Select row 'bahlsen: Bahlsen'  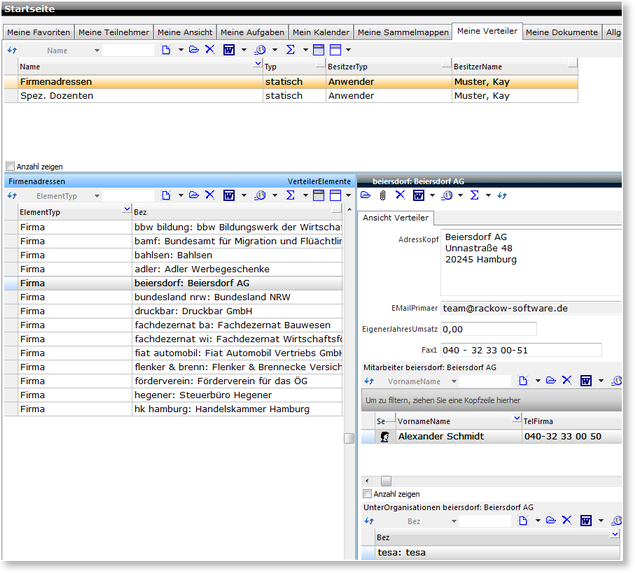[173, 255]
